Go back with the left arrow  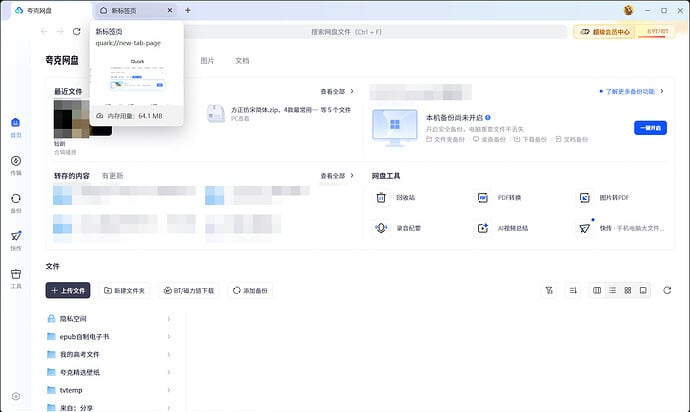[x=44, y=32]
